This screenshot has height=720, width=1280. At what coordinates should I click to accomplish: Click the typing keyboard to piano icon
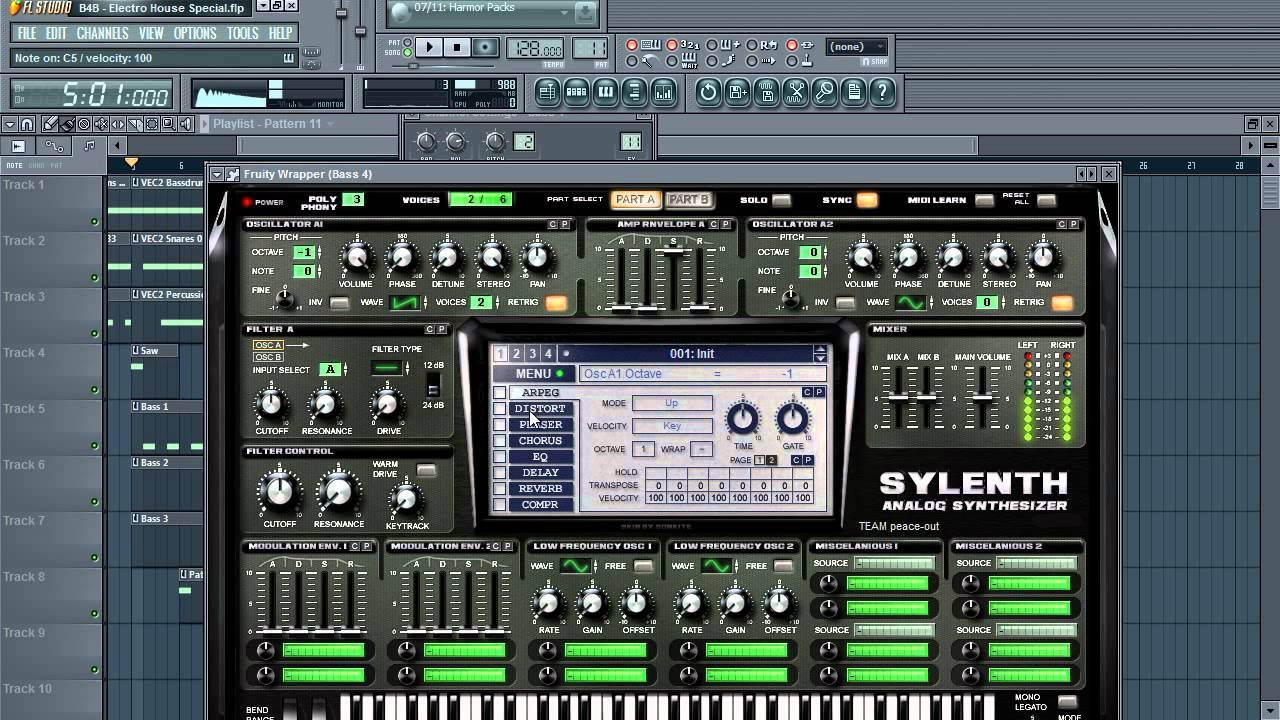click(x=651, y=45)
